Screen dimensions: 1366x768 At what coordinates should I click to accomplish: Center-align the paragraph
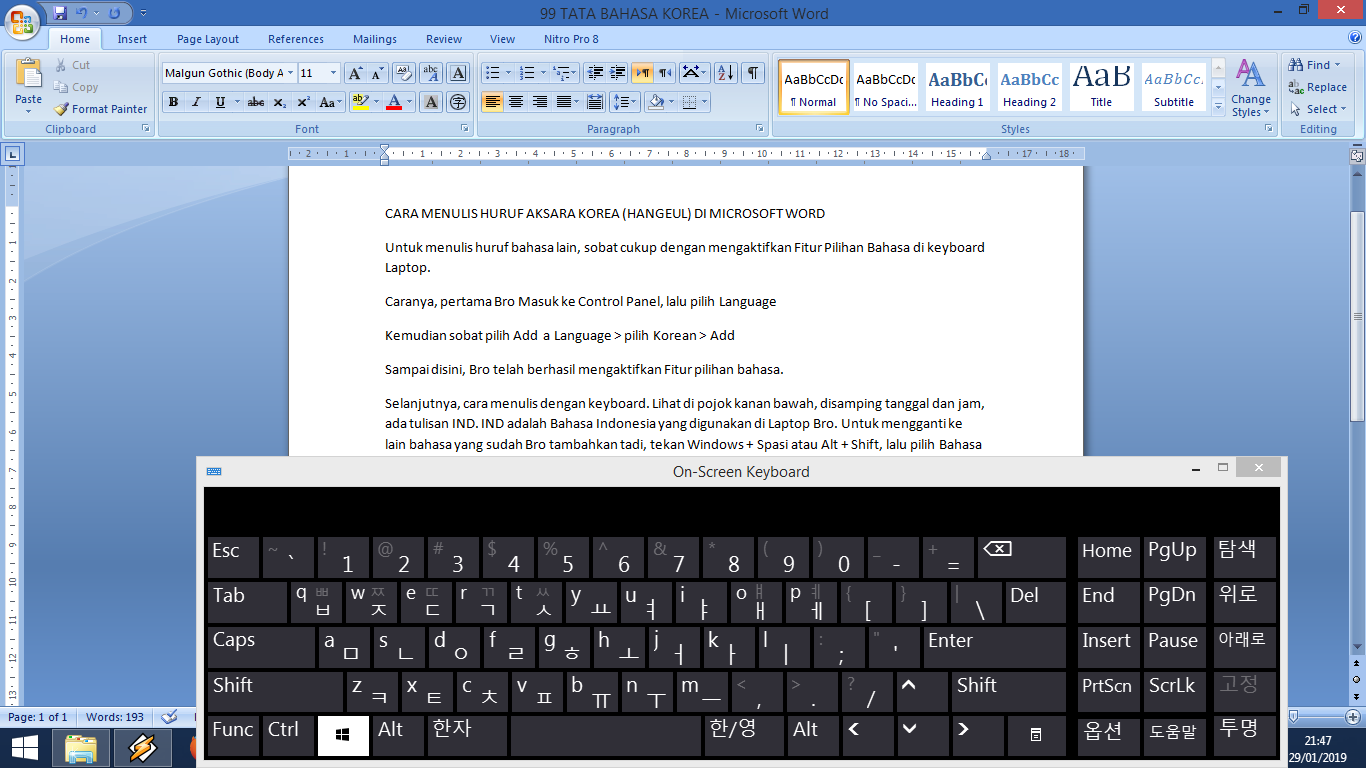point(516,102)
